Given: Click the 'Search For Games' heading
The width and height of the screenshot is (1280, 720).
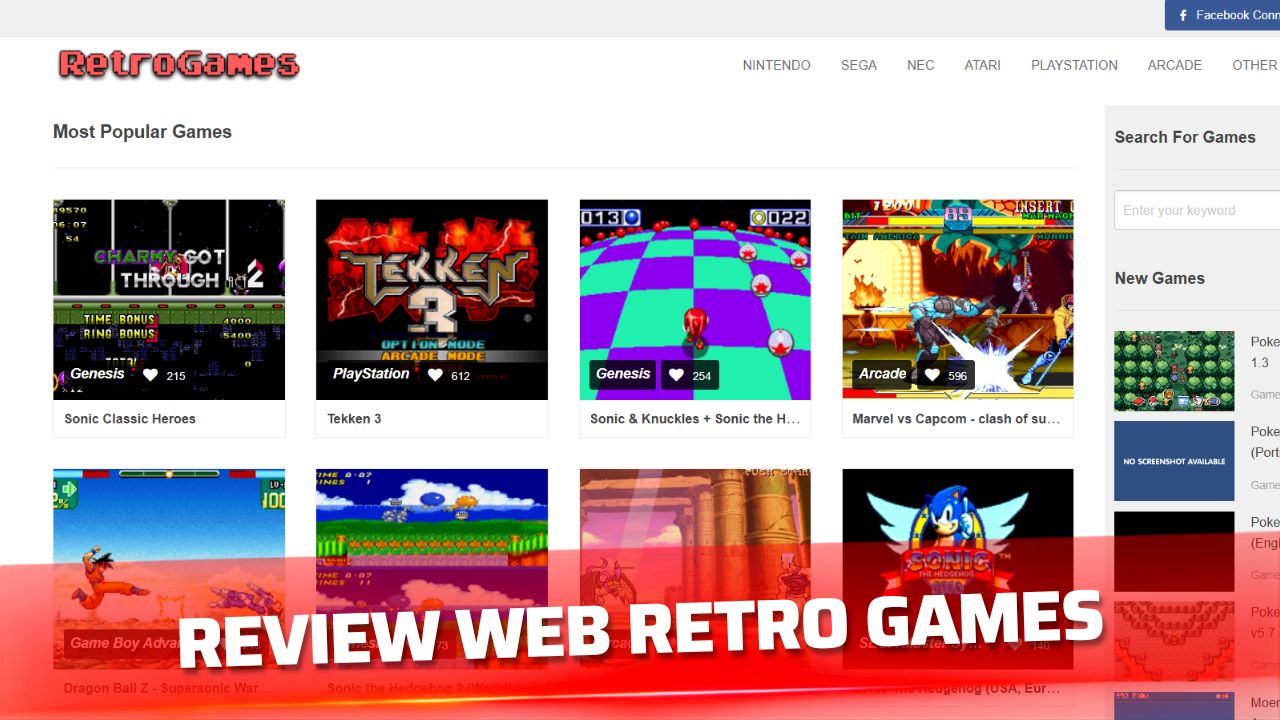Looking at the screenshot, I should pos(1185,137).
